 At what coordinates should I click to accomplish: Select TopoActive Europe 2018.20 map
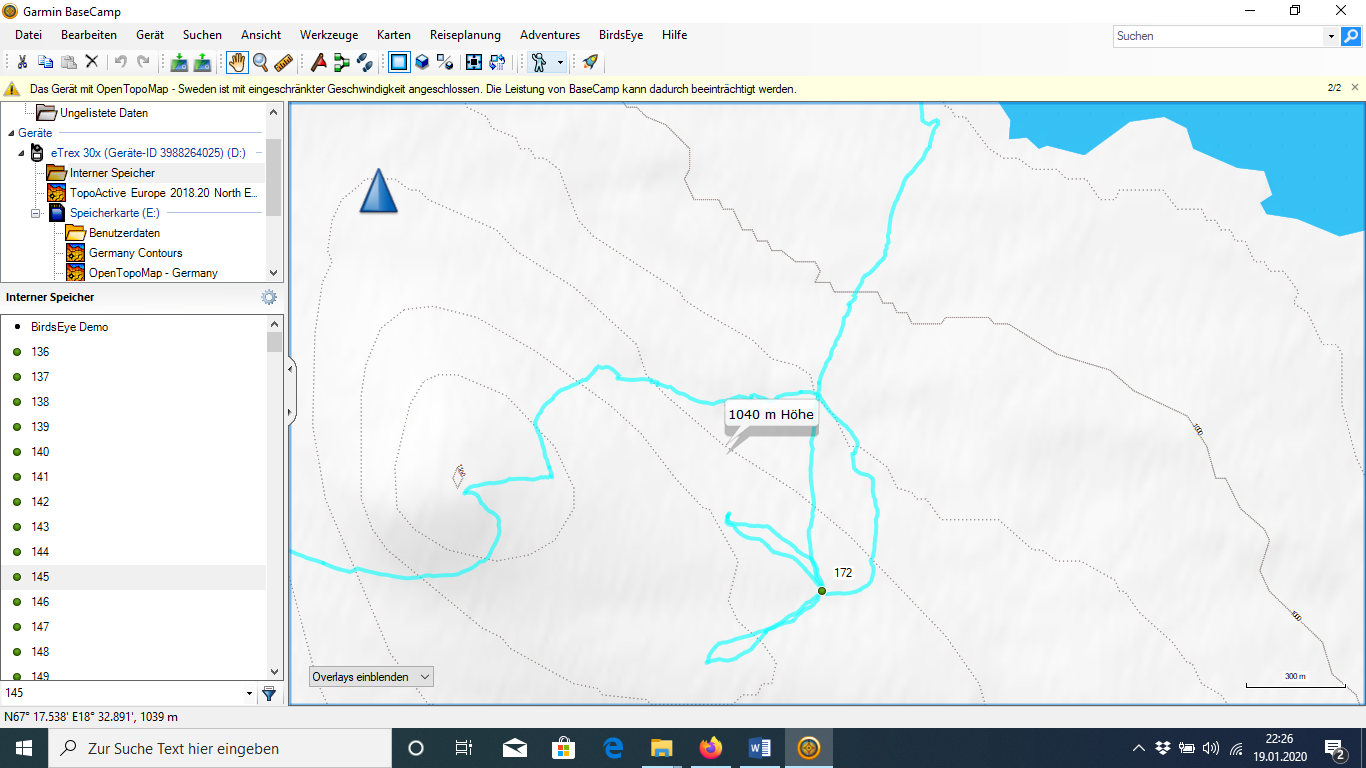(164, 193)
